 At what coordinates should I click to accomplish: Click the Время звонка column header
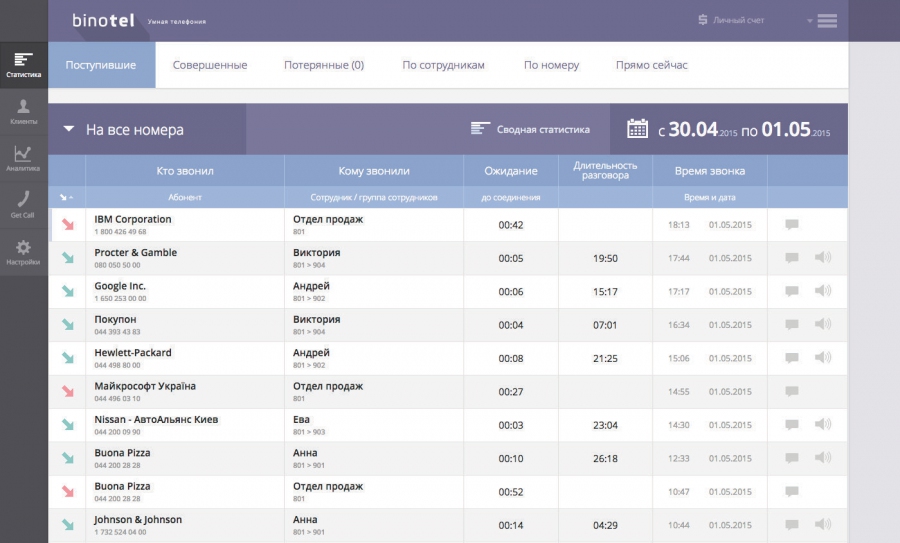[710, 171]
